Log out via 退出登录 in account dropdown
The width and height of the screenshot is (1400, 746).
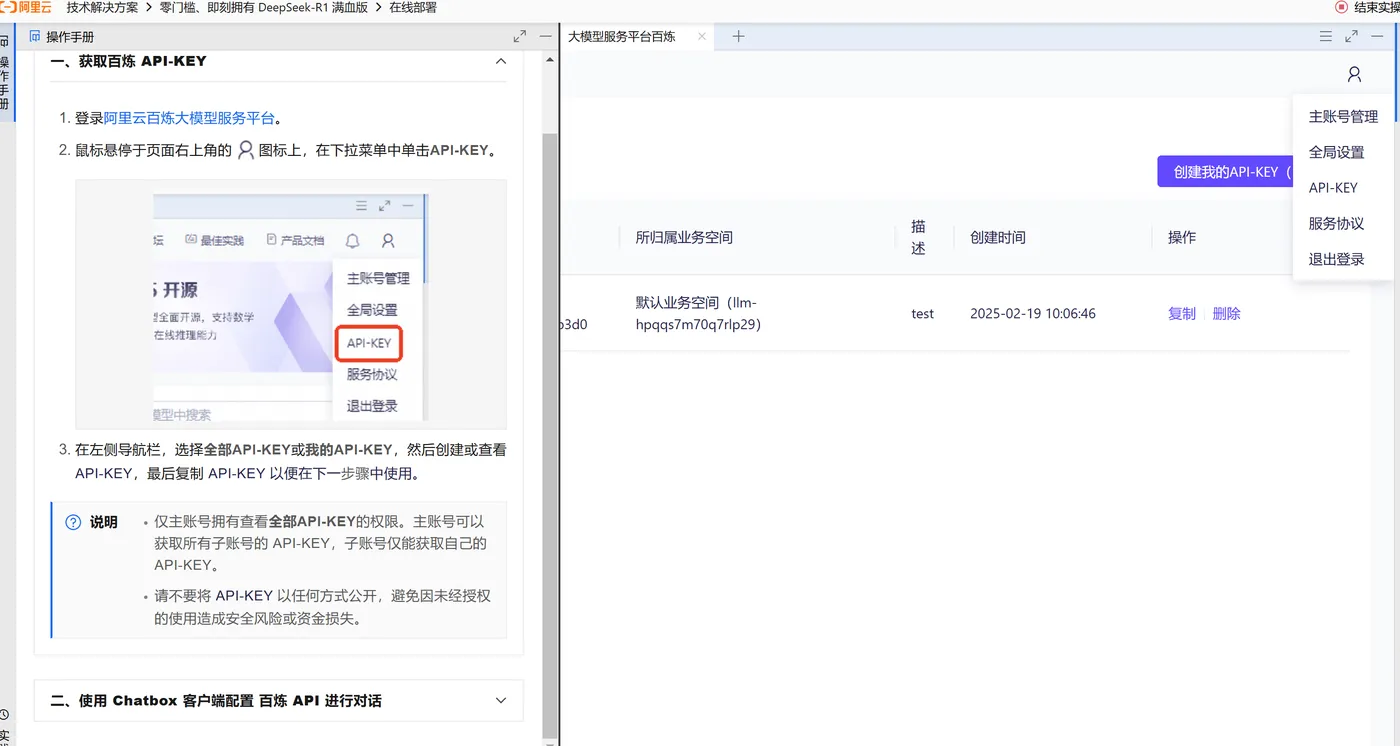(1336, 259)
